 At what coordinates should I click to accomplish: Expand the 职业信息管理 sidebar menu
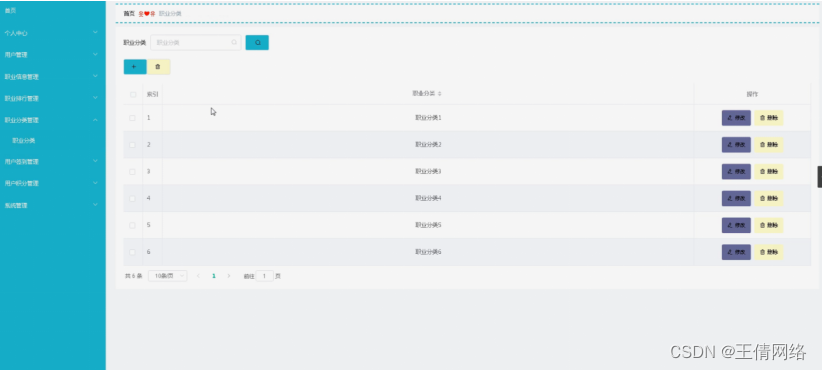(x=52, y=77)
